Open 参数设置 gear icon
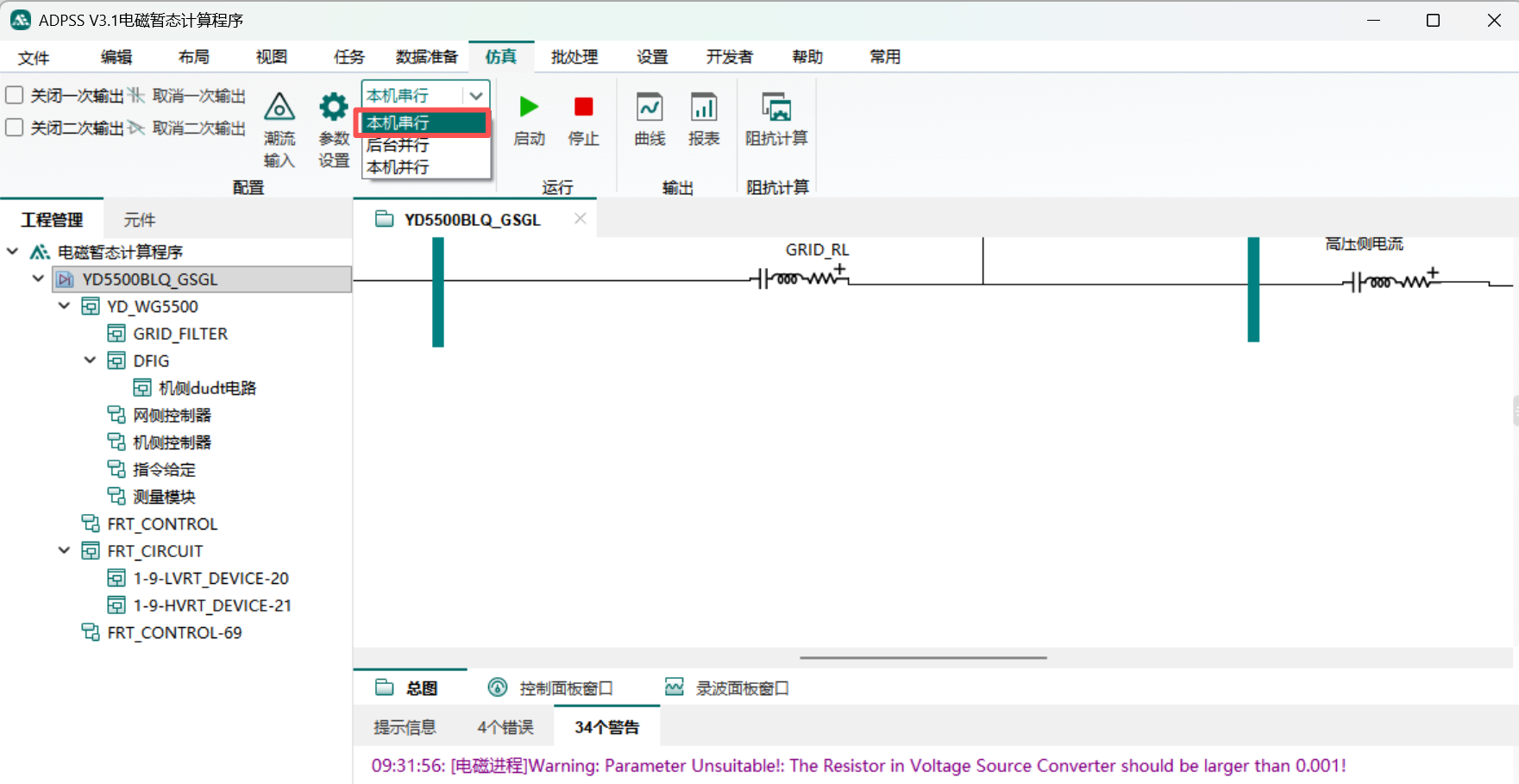Viewport: 1519px width, 784px height. tap(334, 109)
